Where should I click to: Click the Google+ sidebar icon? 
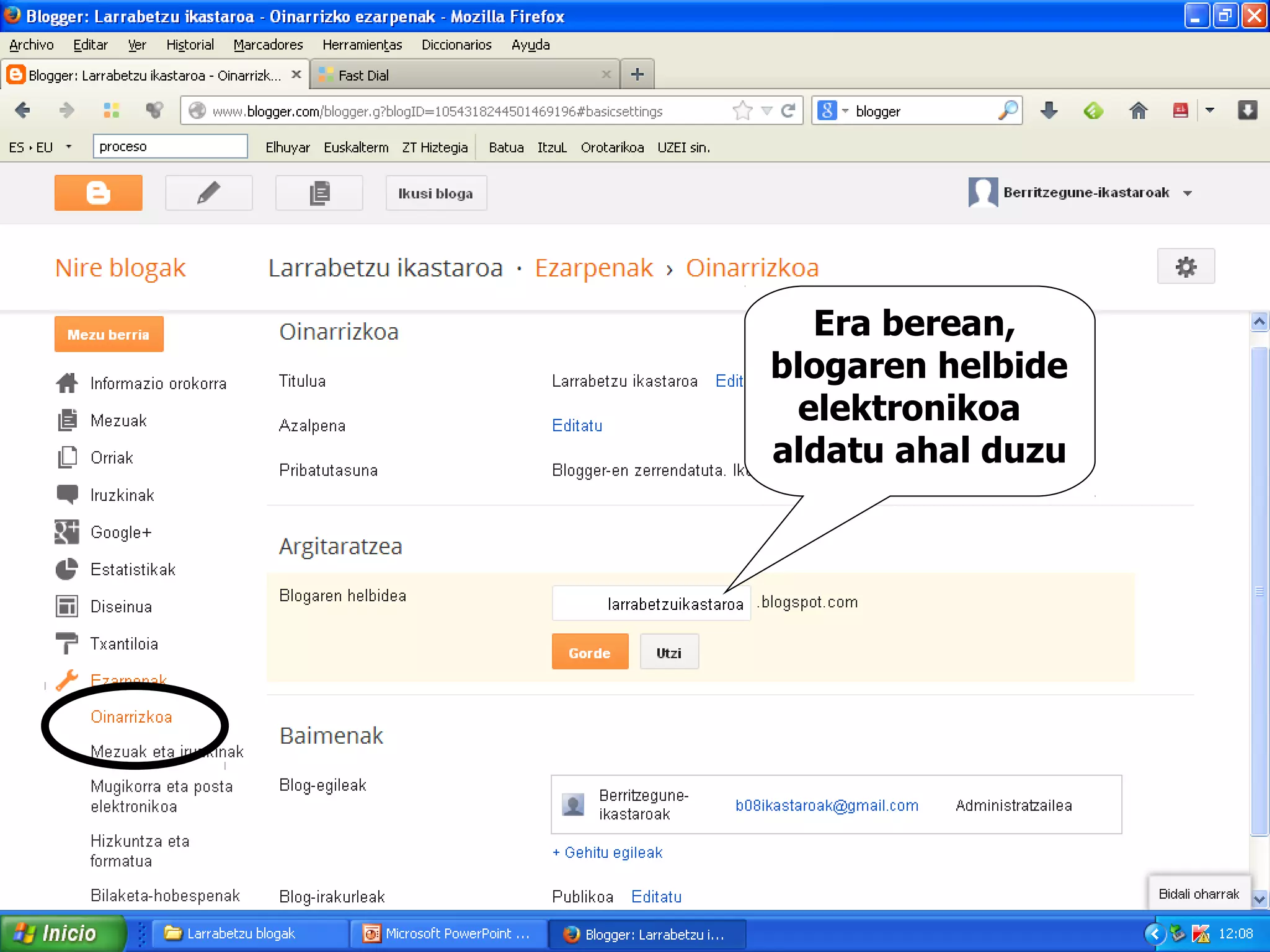pos(67,532)
